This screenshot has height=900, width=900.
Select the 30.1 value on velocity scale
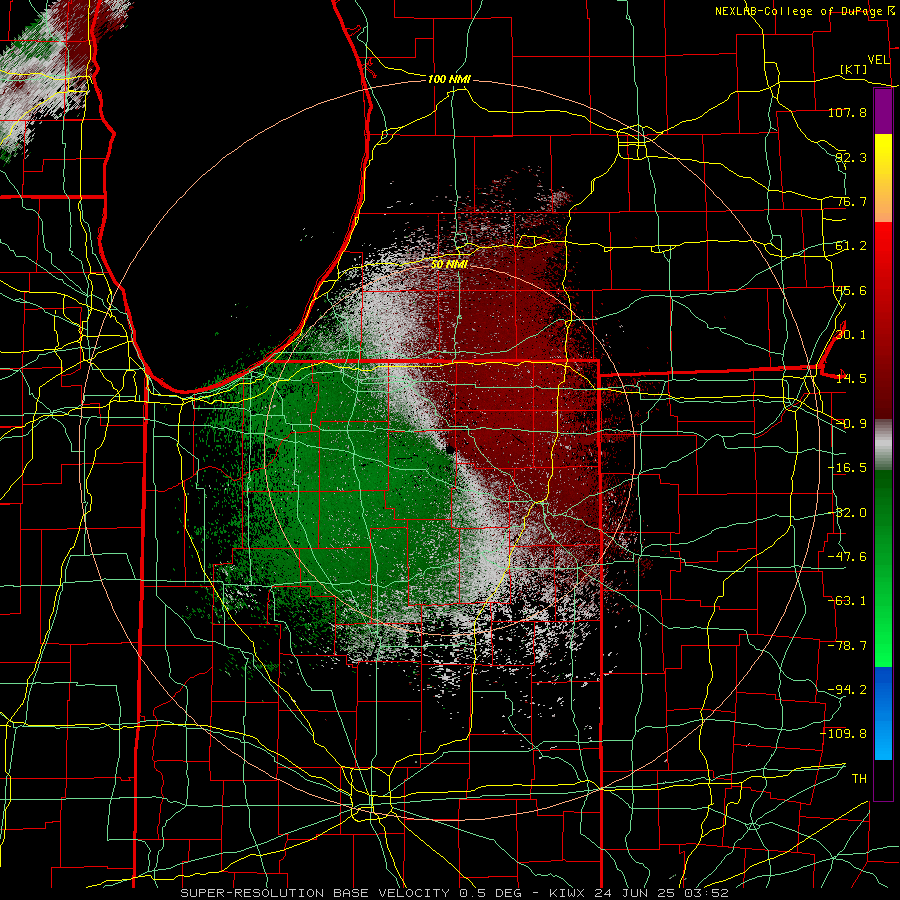tap(851, 335)
